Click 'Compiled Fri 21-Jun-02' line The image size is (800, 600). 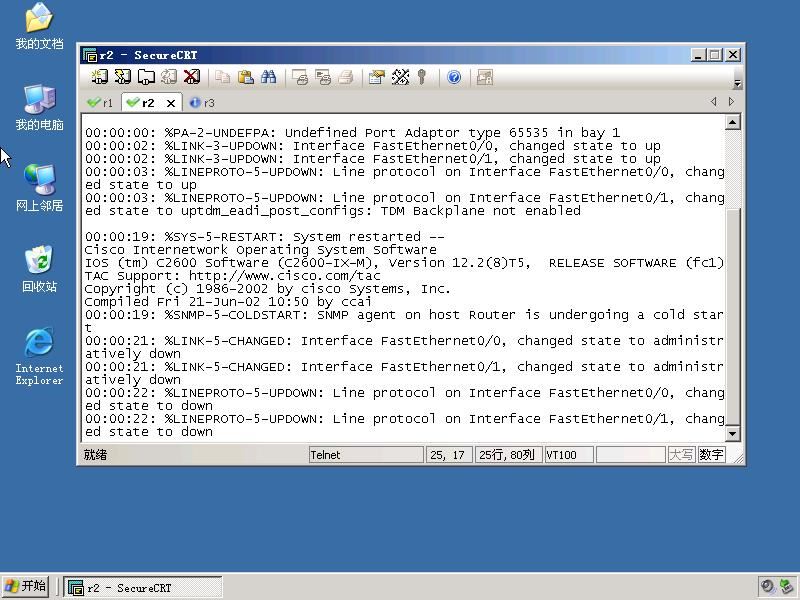click(228, 302)
